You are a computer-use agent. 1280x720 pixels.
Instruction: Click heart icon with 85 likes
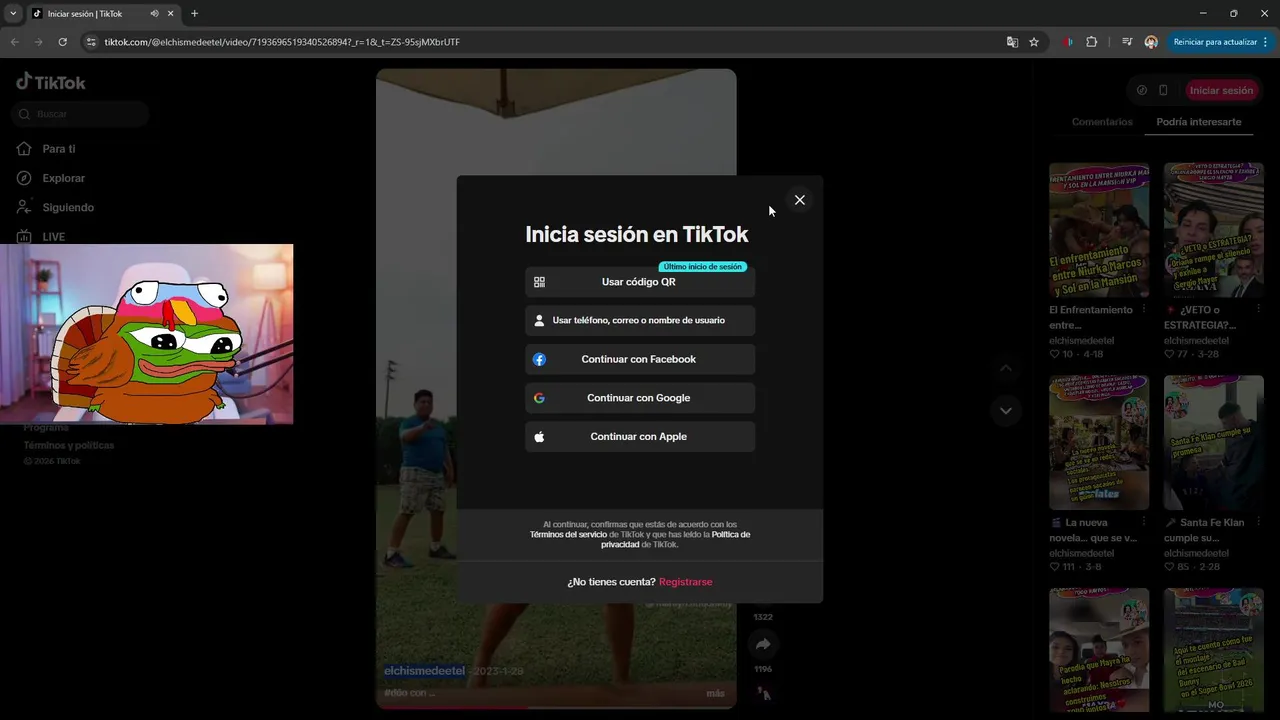coord(1169,567)
